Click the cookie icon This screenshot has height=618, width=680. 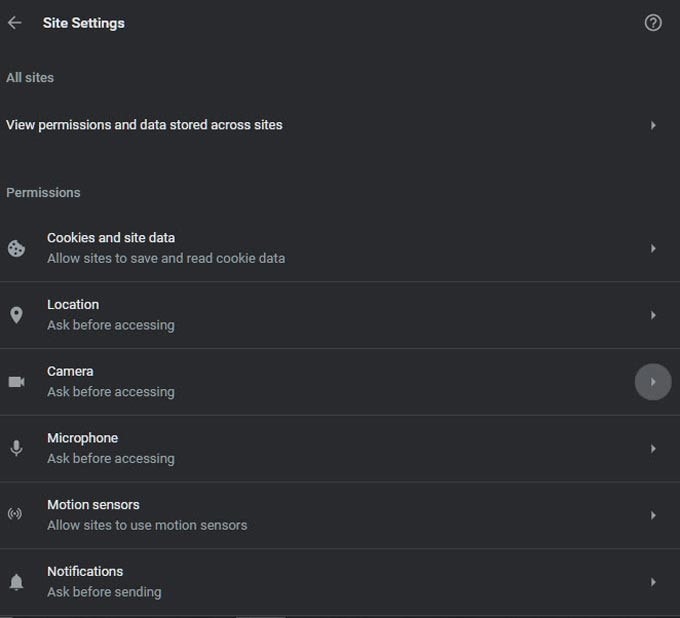pos(16,249)
